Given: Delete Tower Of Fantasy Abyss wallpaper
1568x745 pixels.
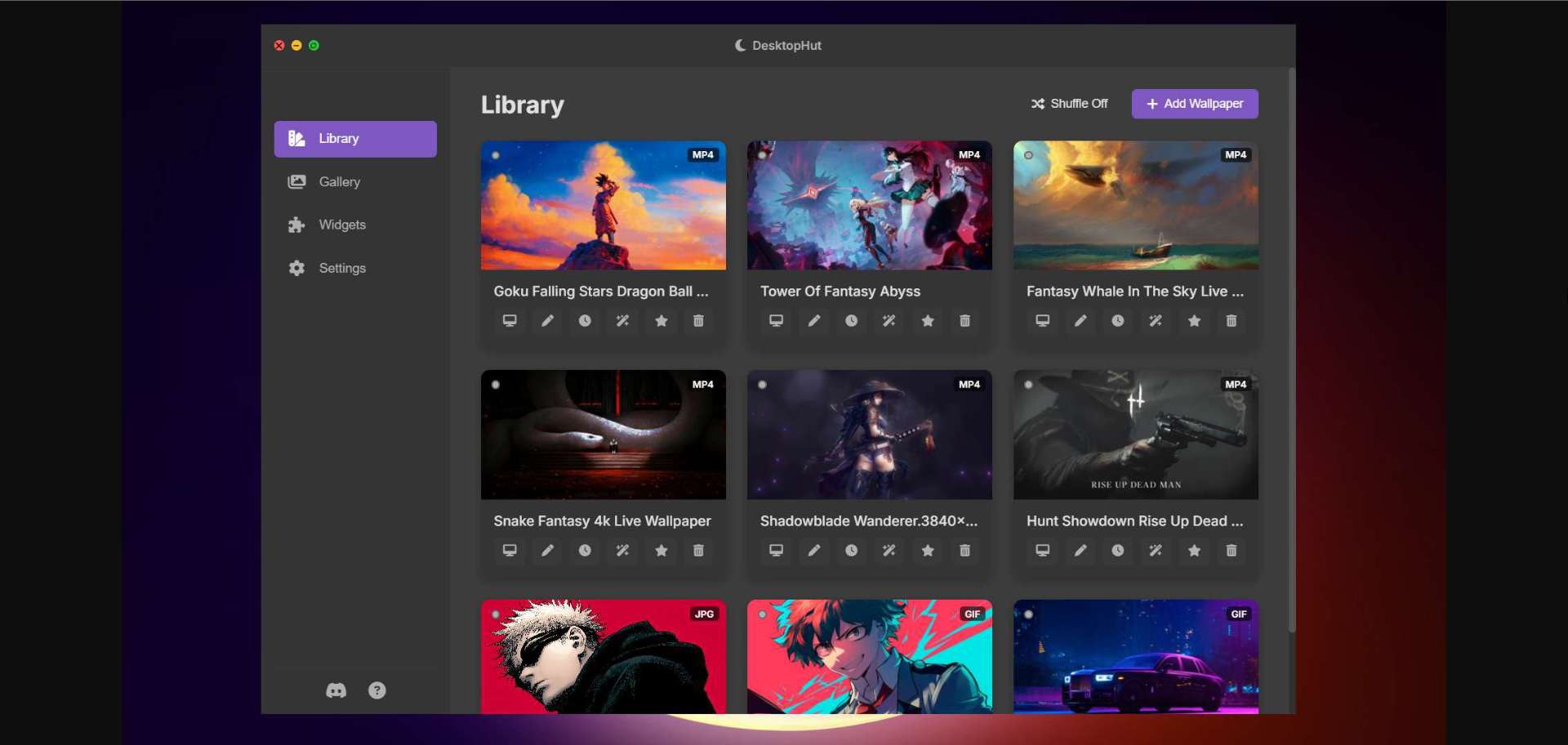Looking at the screenshot, I should [964, 321].
